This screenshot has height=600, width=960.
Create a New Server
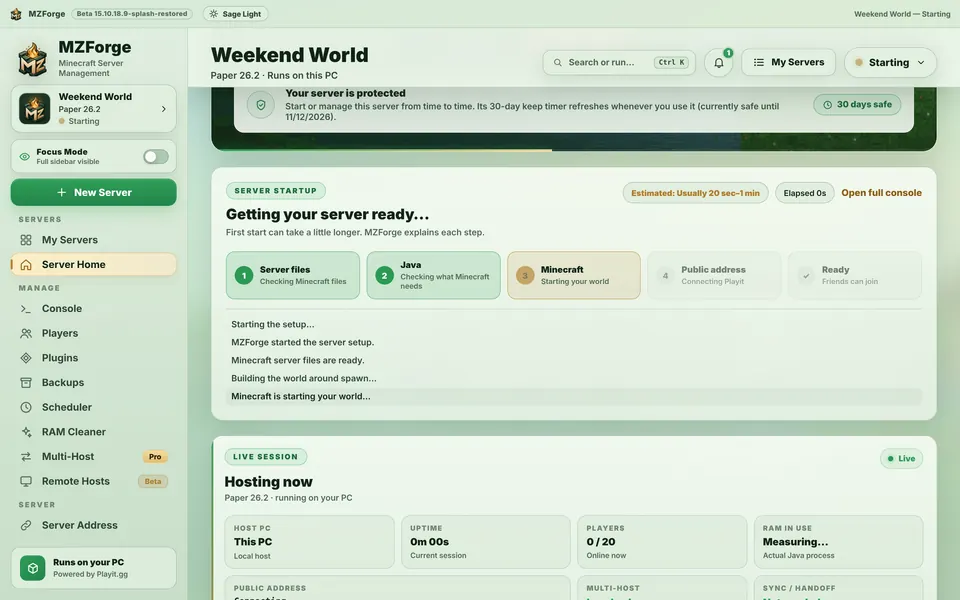click(x=94, y=192)
